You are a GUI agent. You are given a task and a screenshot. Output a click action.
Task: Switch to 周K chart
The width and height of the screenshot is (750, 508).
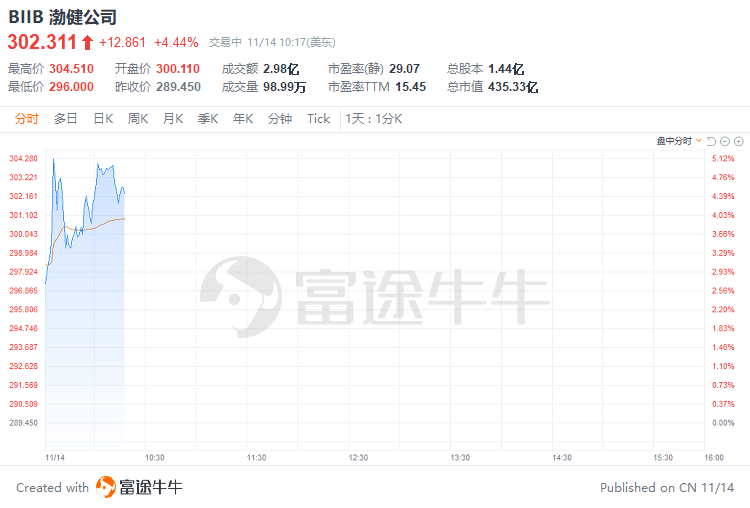(138, 119)
